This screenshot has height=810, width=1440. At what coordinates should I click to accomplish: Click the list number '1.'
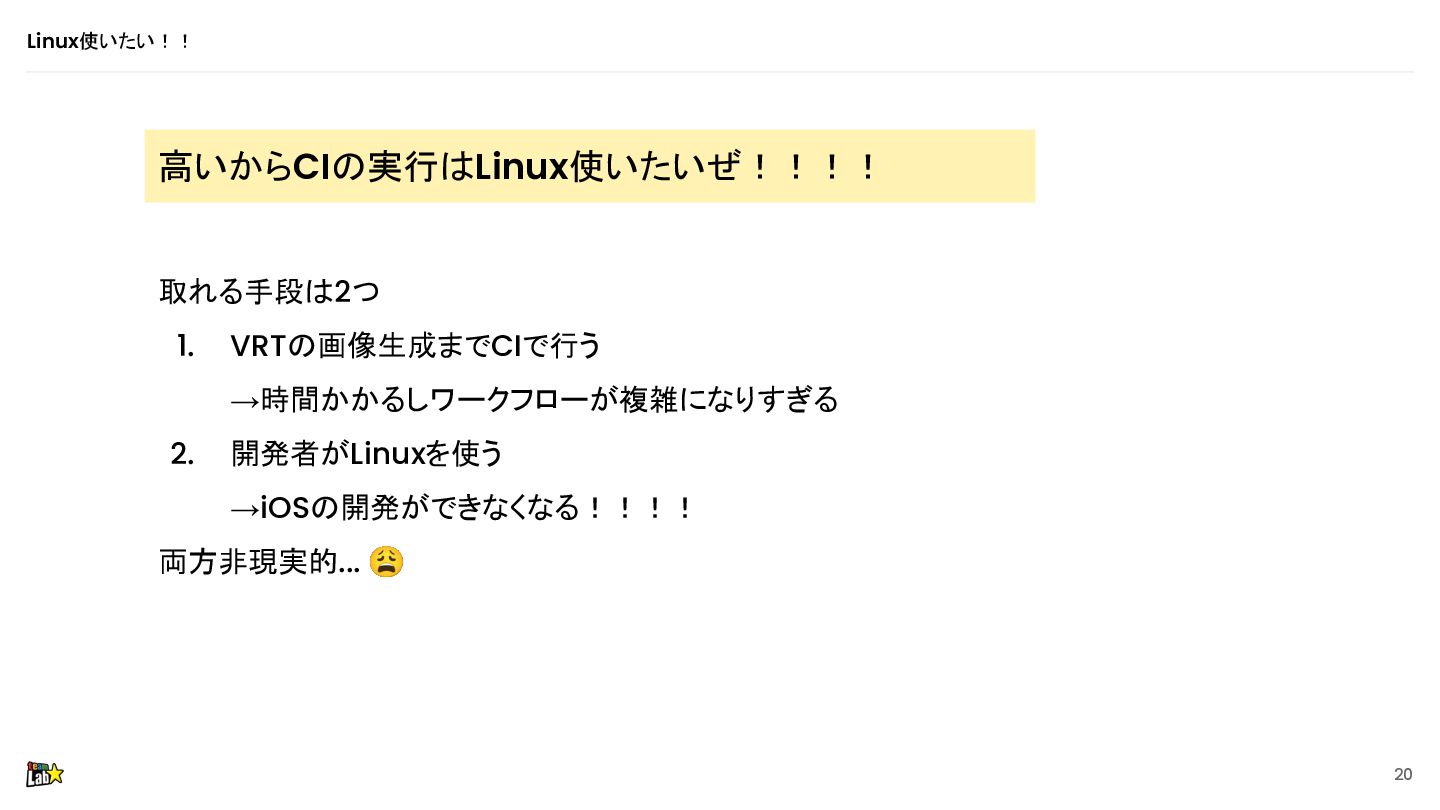185,346
